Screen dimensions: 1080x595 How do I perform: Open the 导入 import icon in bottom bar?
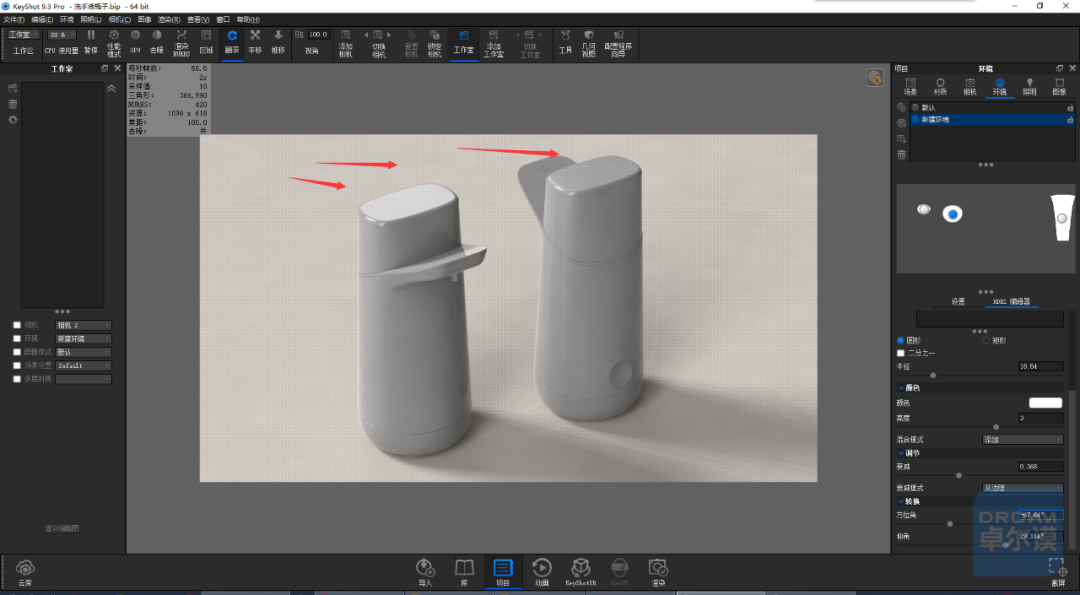[426, 572]
